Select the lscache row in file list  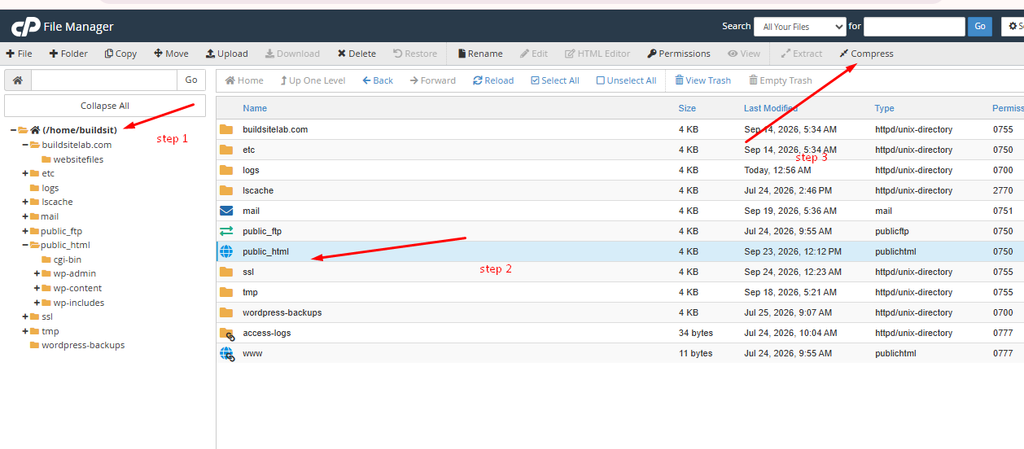coord(620,191)
